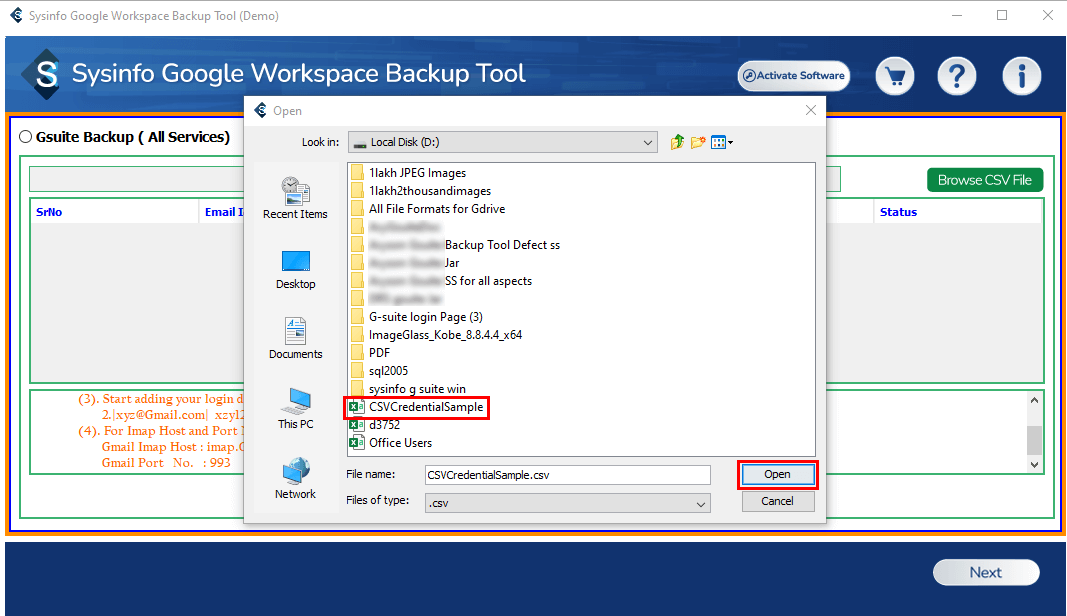Create a new folder icon
Image resolution: width=1067 pixels, height=616 pixels.
(x=697, y=142)
